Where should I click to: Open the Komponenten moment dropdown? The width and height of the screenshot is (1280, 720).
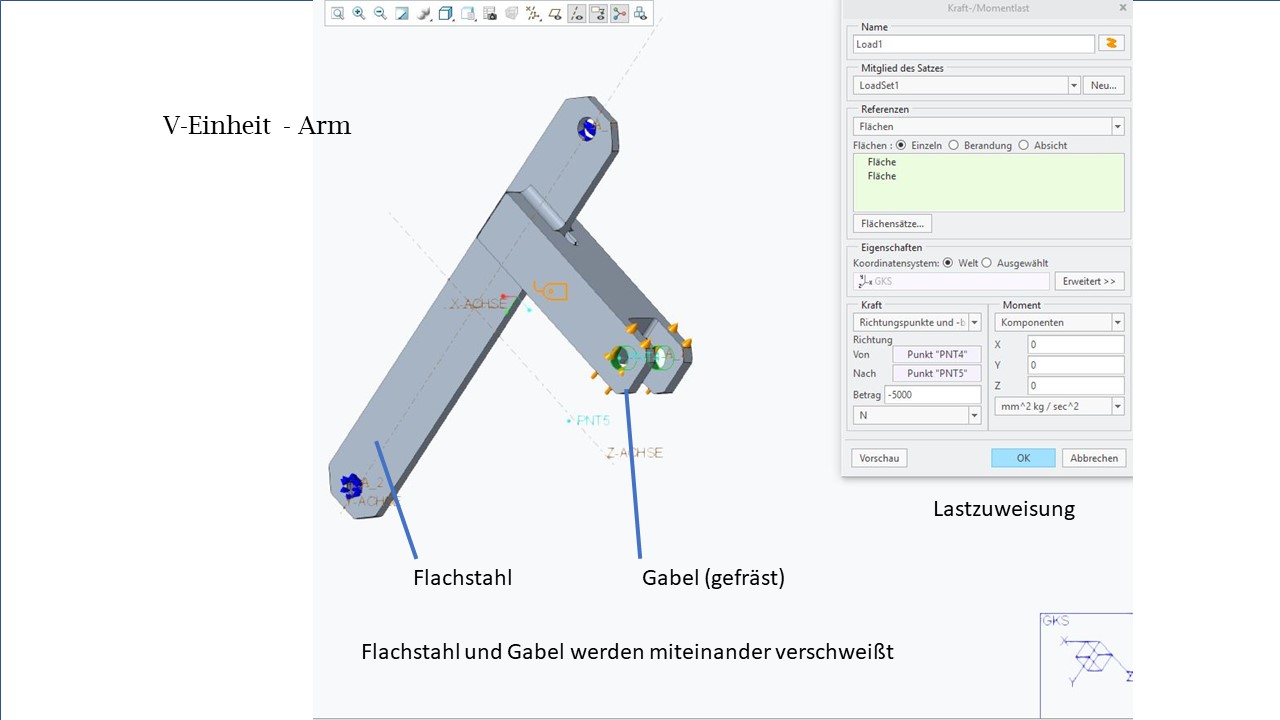1117,323
